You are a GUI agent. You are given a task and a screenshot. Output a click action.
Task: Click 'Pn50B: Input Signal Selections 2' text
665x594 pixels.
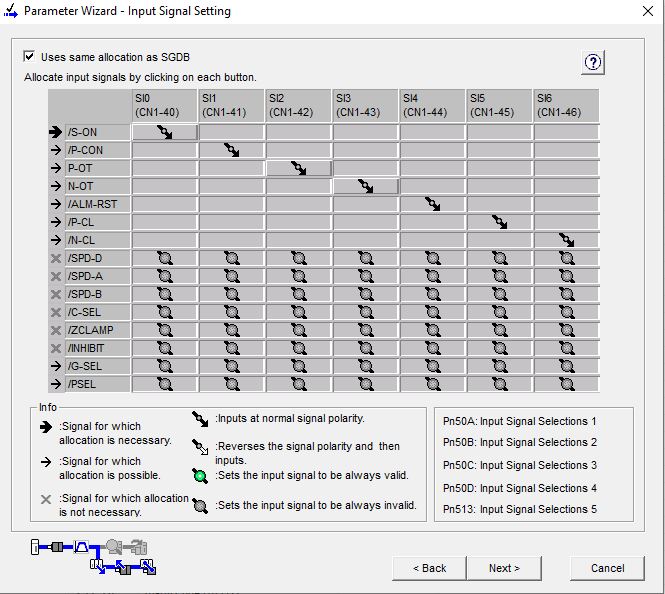(520, 442)
